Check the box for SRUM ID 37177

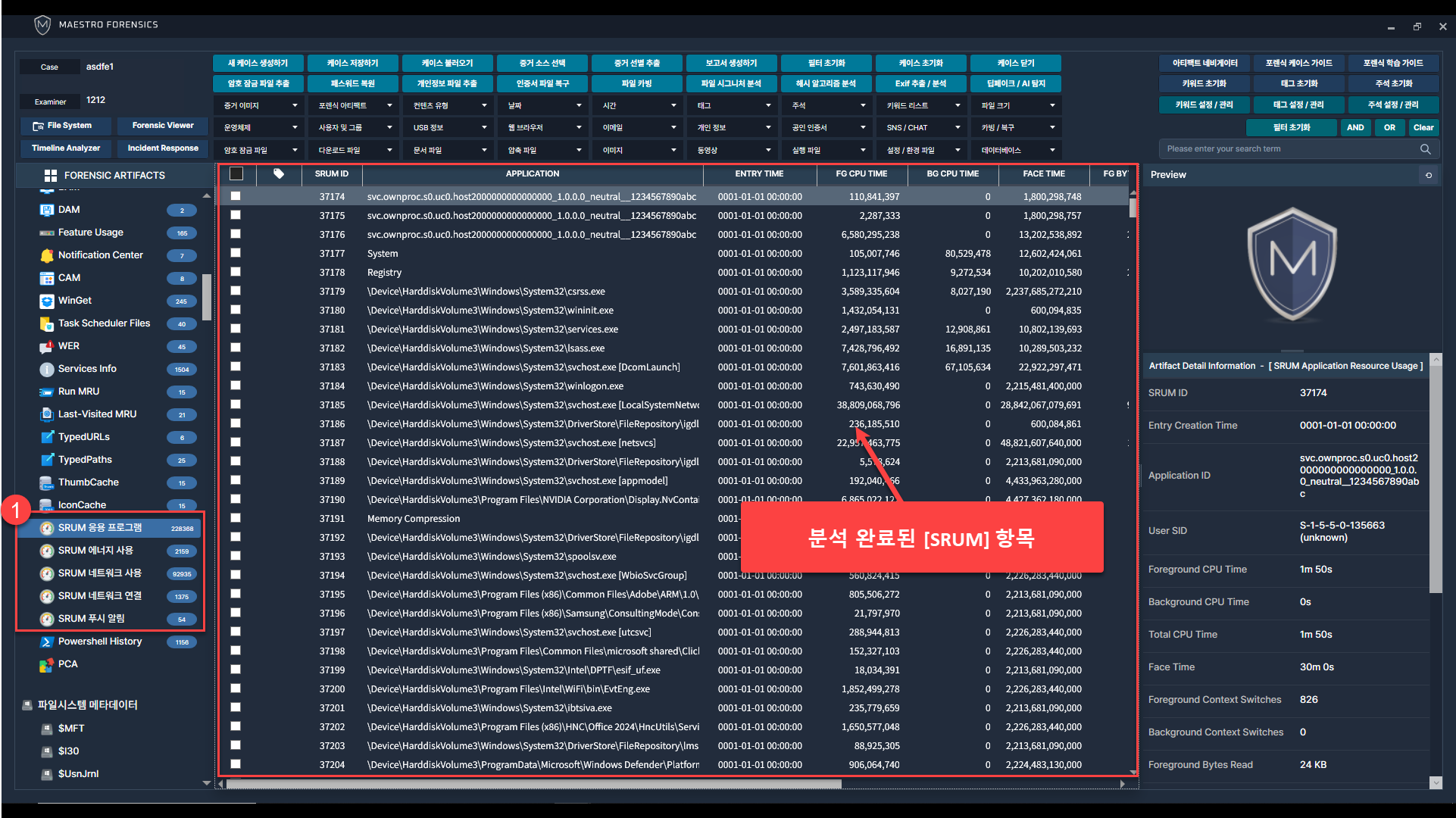point(236,253)
